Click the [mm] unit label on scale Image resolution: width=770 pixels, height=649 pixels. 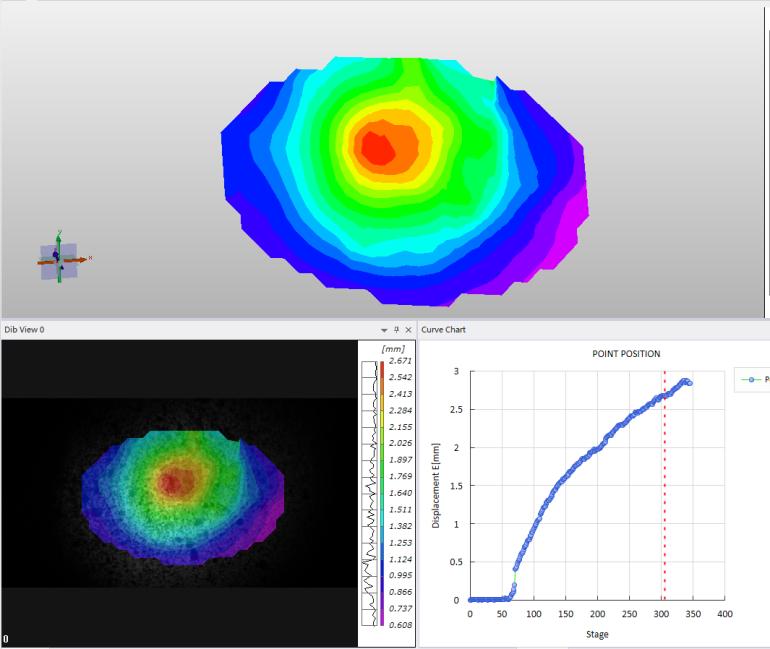(394, 348)
